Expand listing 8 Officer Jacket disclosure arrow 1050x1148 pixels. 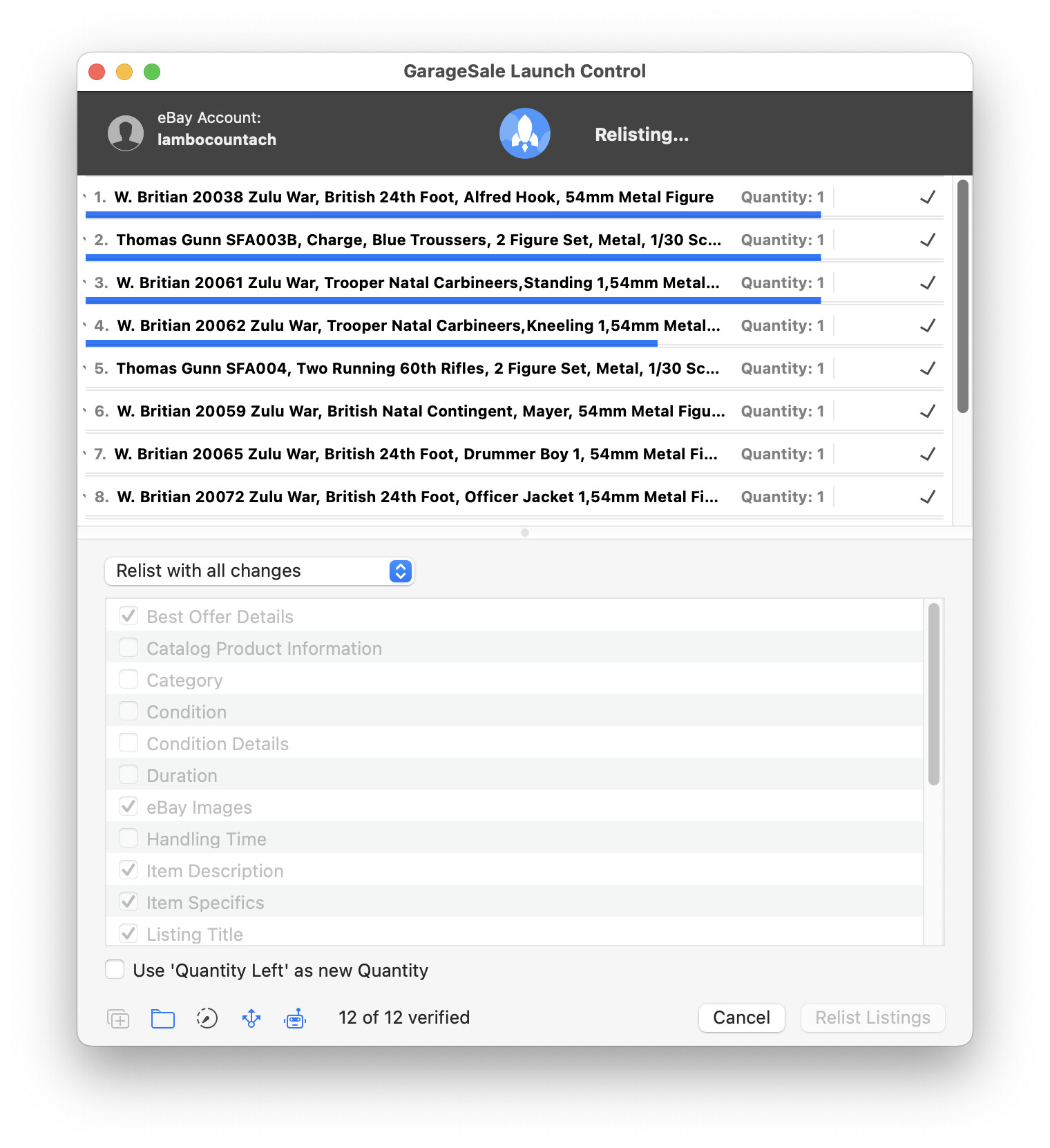pyautogui.click(x=85, y=497)
